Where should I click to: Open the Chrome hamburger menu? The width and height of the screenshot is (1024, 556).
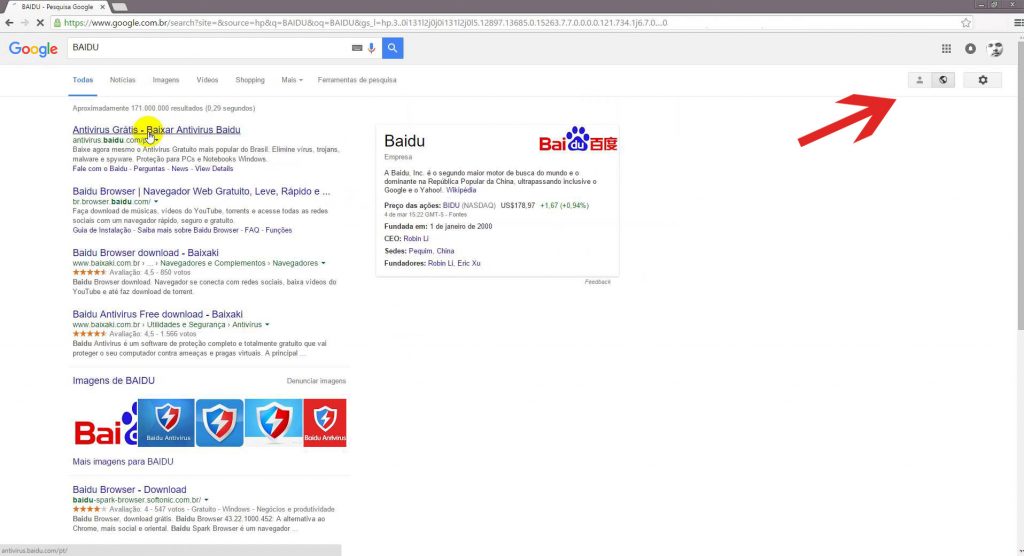(1018, 23)
